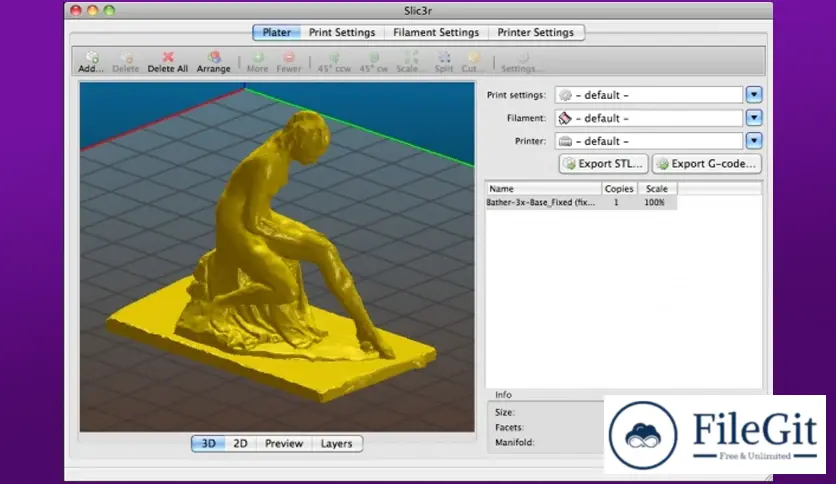Select the Bather-3x-Base_Fixed object row
836x484 pixels.
click(x=581, y=203)
